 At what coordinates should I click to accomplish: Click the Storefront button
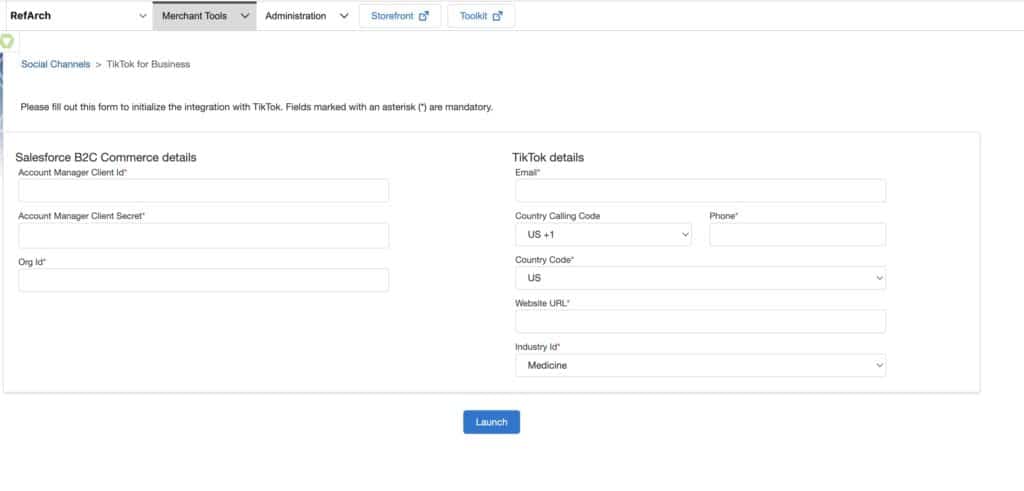400,16
